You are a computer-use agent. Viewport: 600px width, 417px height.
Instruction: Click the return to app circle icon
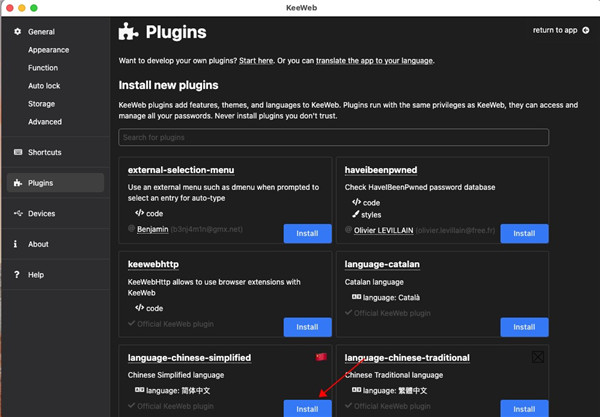[585, 30]
